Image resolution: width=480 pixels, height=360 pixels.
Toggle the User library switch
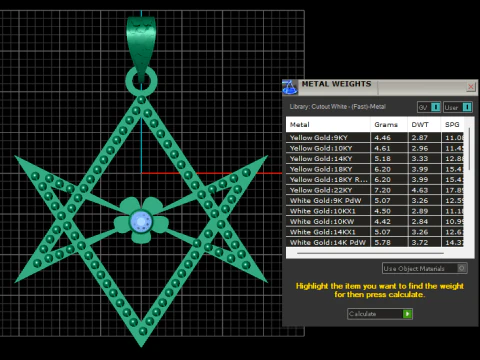[467, 107]
